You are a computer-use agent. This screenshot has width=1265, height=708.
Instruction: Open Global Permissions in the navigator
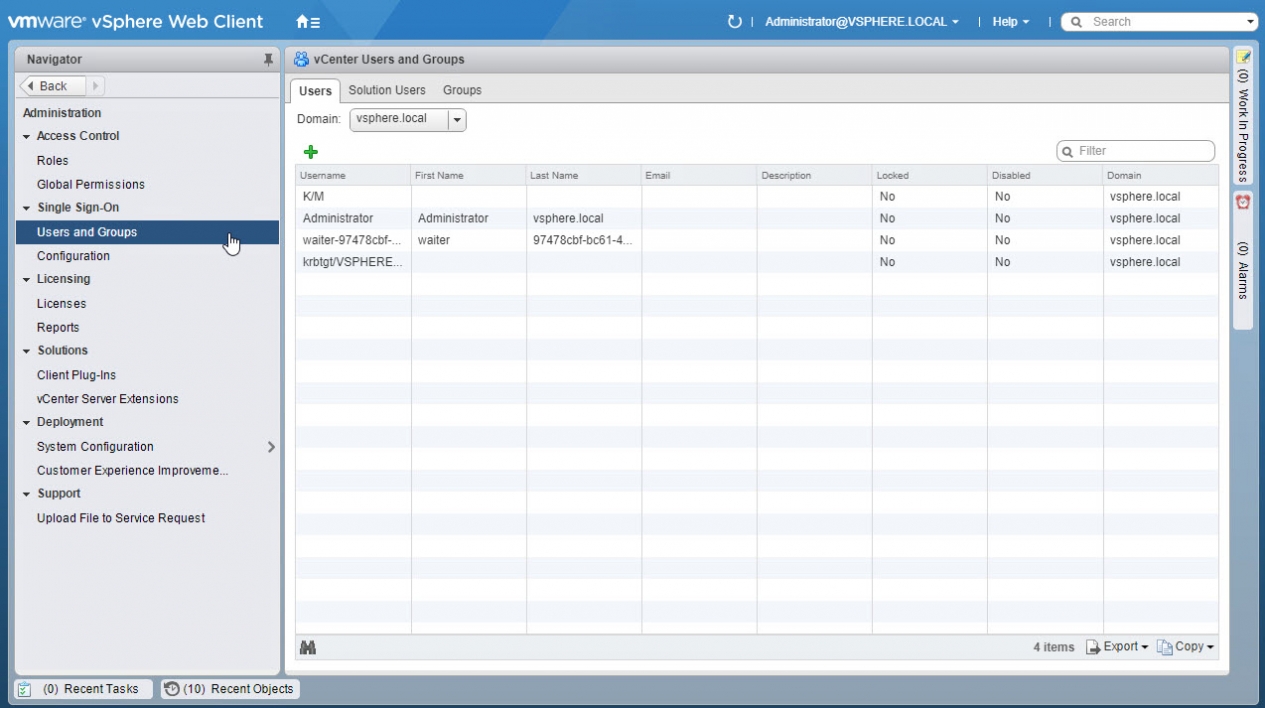pos(91,184)
